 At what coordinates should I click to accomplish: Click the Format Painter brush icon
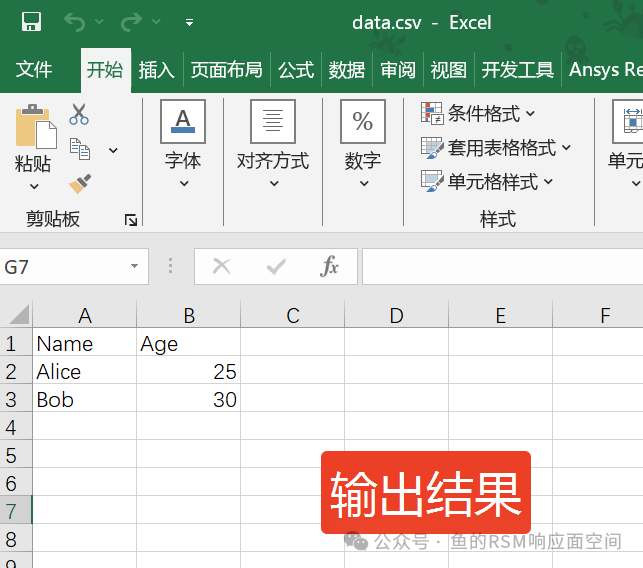(80, 184)
